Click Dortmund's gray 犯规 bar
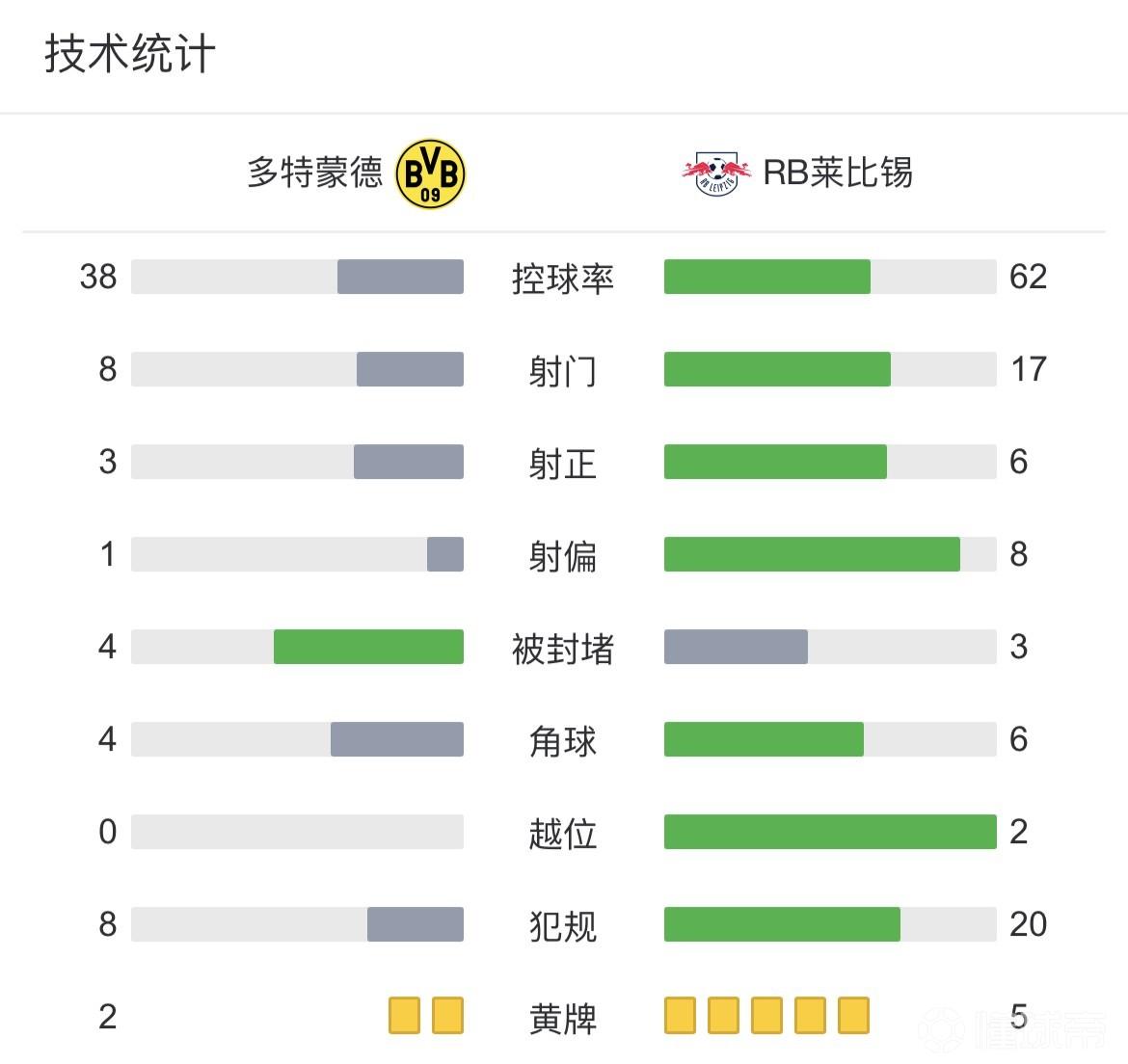The image size is (1128, 1064). click(x=415, y=924)
